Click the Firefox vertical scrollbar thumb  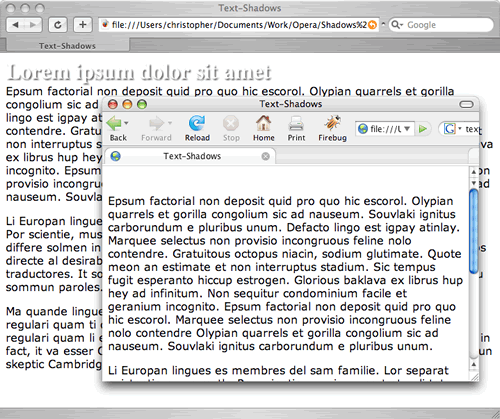(x=474, y=231)
